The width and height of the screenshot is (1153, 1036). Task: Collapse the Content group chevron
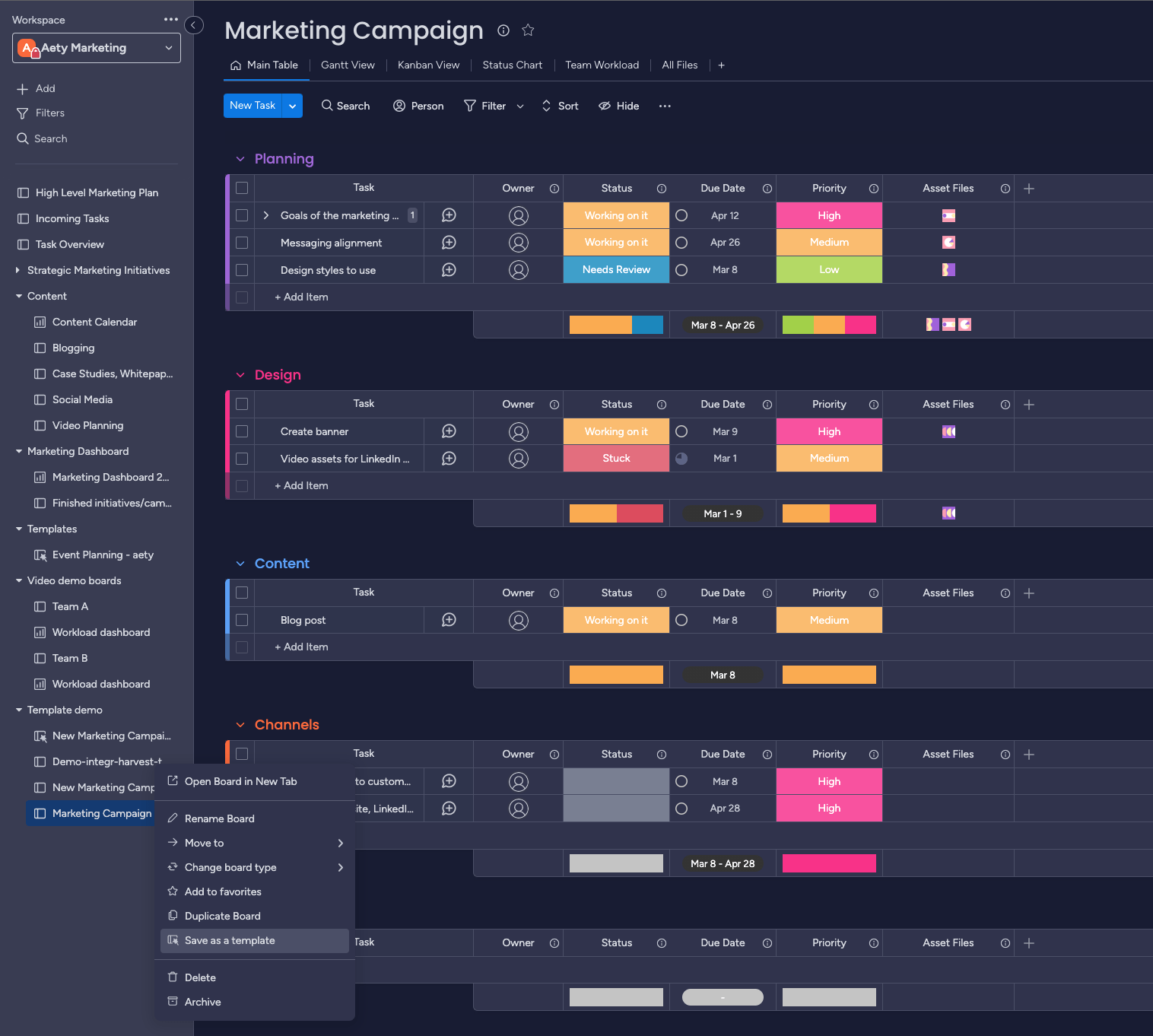pos(240,564)
